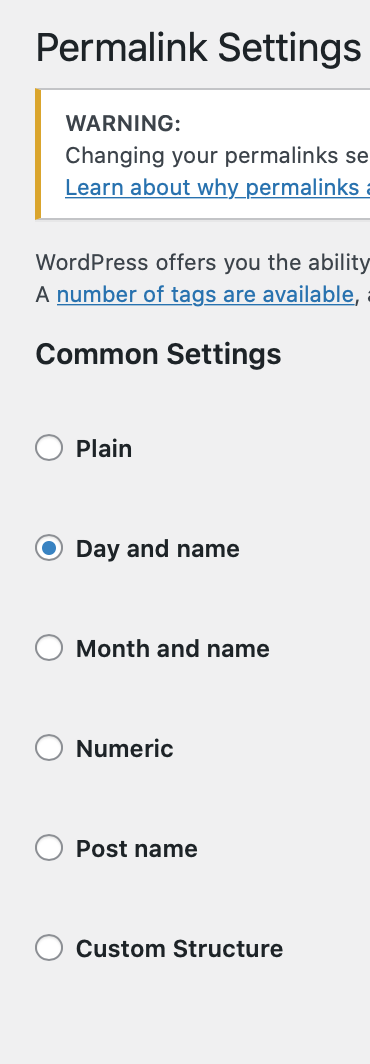Click the 'Plain' label text

coord(104,449)
